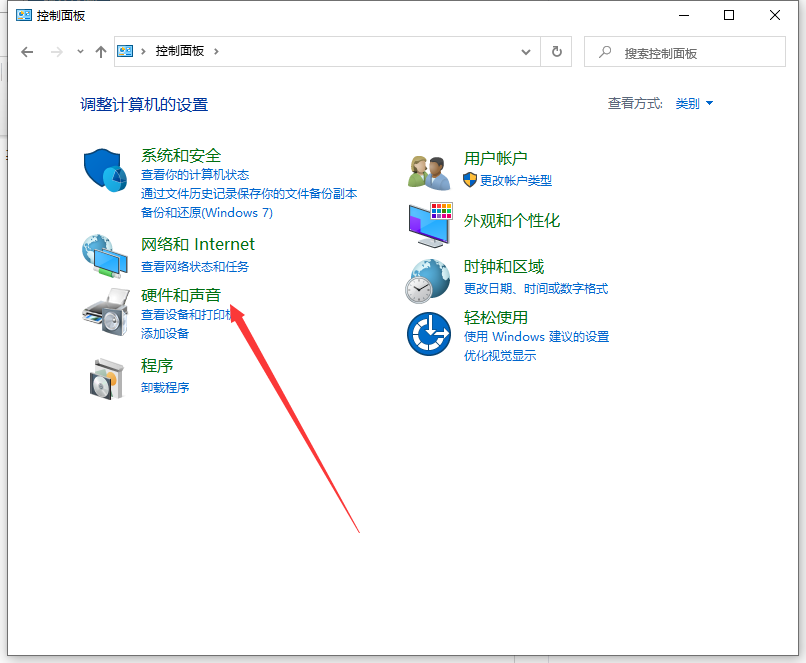The width and height of the screenshot is (806, 663).
Task: Expand the chevron after 控制面板 in address bar
Action: pyautogui.click(x=217, y=52)
